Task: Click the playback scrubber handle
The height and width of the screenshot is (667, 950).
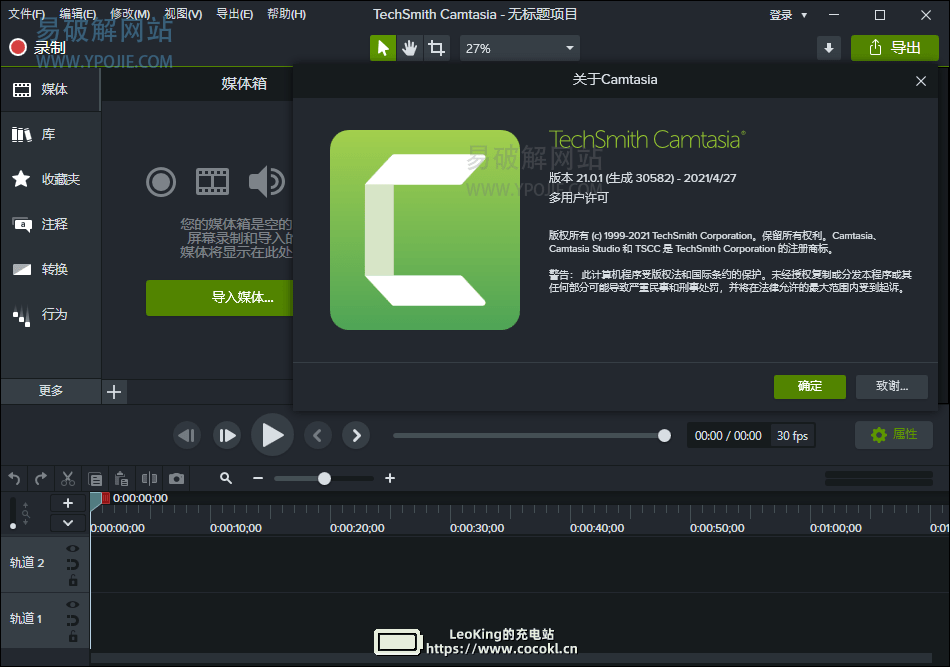Action: 664,436
